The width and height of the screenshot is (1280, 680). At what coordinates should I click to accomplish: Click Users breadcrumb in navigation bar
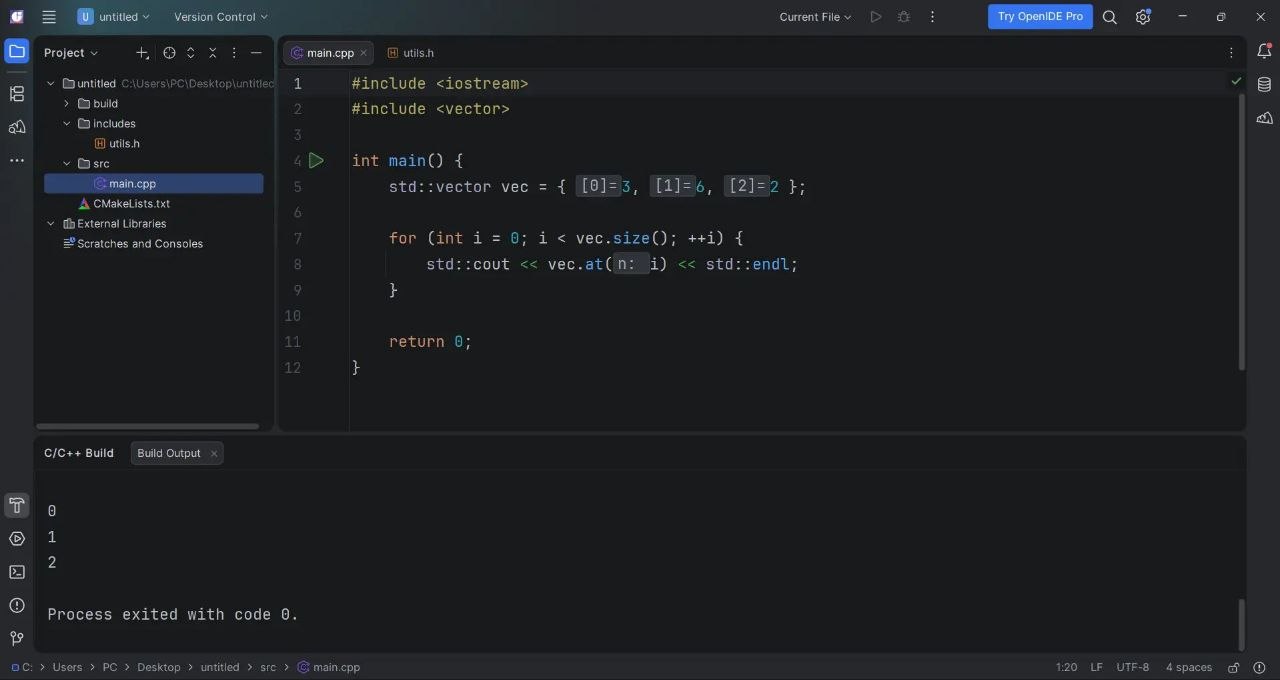[x=67, y=667]
